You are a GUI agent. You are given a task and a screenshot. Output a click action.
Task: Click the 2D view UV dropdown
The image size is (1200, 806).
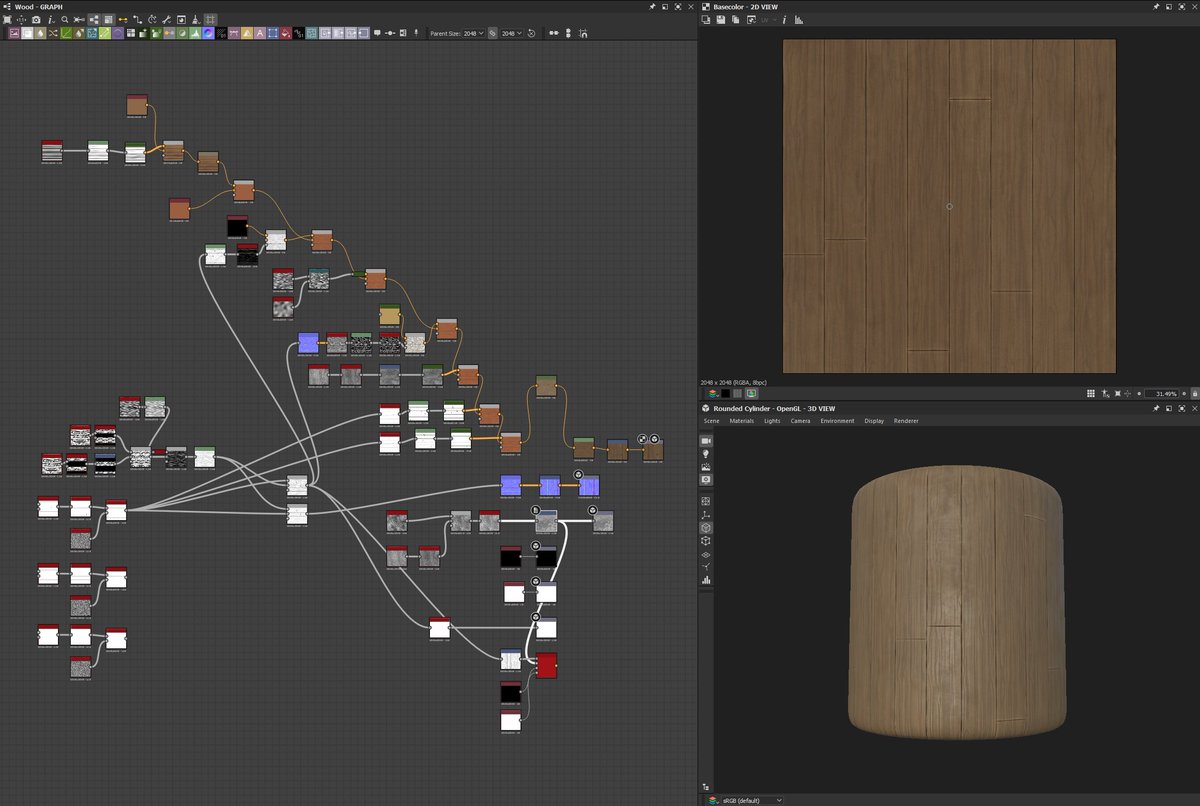pyautogui.click(x=769, y=19)
